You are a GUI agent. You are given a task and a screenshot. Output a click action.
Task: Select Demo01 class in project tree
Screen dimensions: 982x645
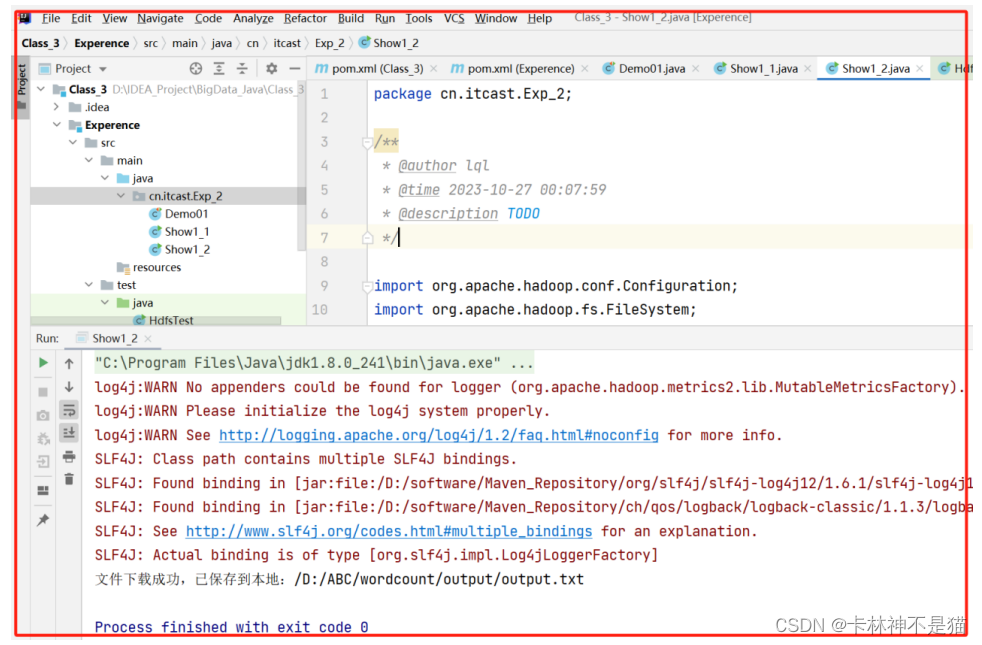pyautogui.click(x=178, y=214)
